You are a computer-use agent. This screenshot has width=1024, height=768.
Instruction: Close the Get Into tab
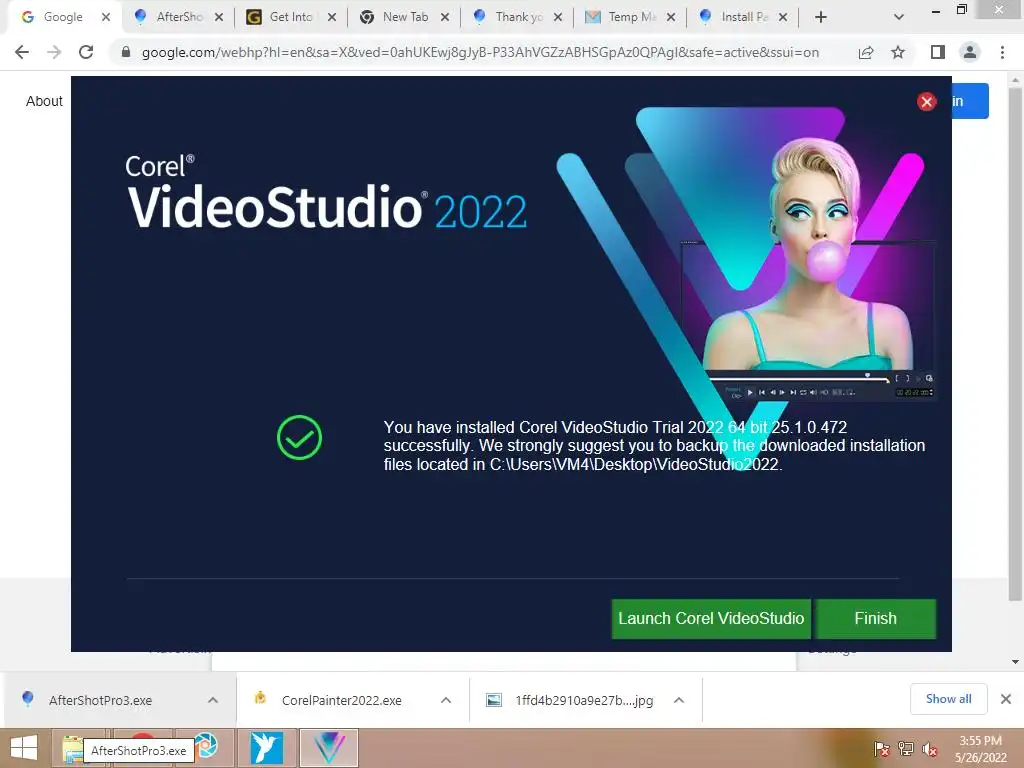(332, 17)
